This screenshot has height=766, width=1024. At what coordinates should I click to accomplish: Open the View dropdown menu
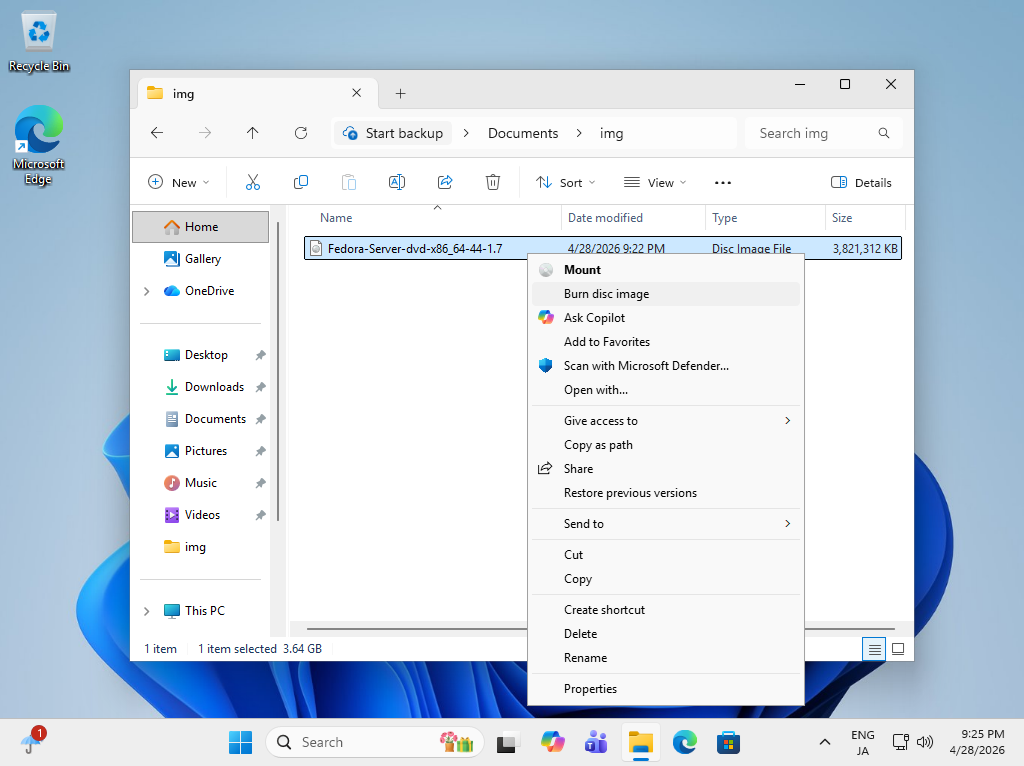pos(655,182)
